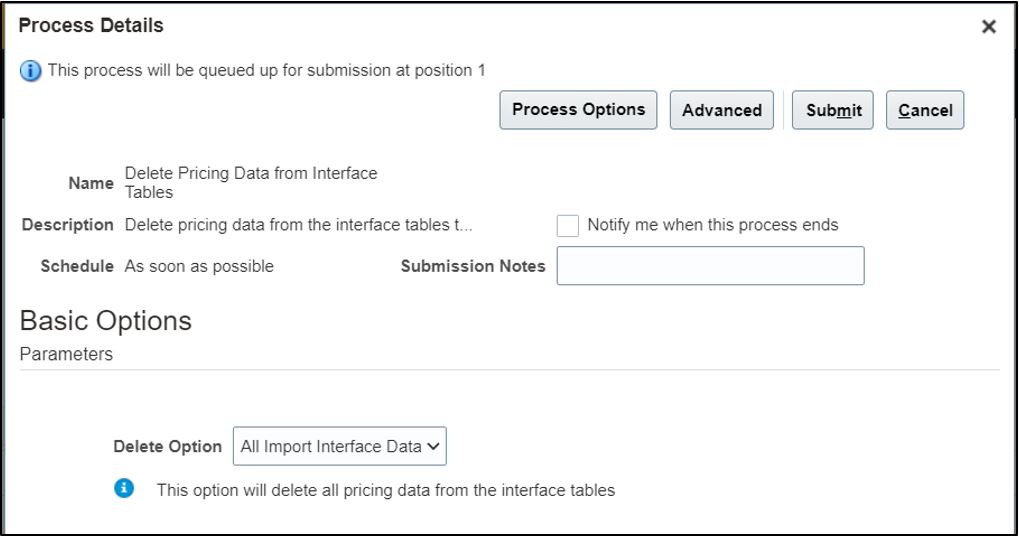Image resolution: width=1019 pixels, height=536 pixels.
Task: Click the 'Delete Option' field label
Action: tap(167, 447)
